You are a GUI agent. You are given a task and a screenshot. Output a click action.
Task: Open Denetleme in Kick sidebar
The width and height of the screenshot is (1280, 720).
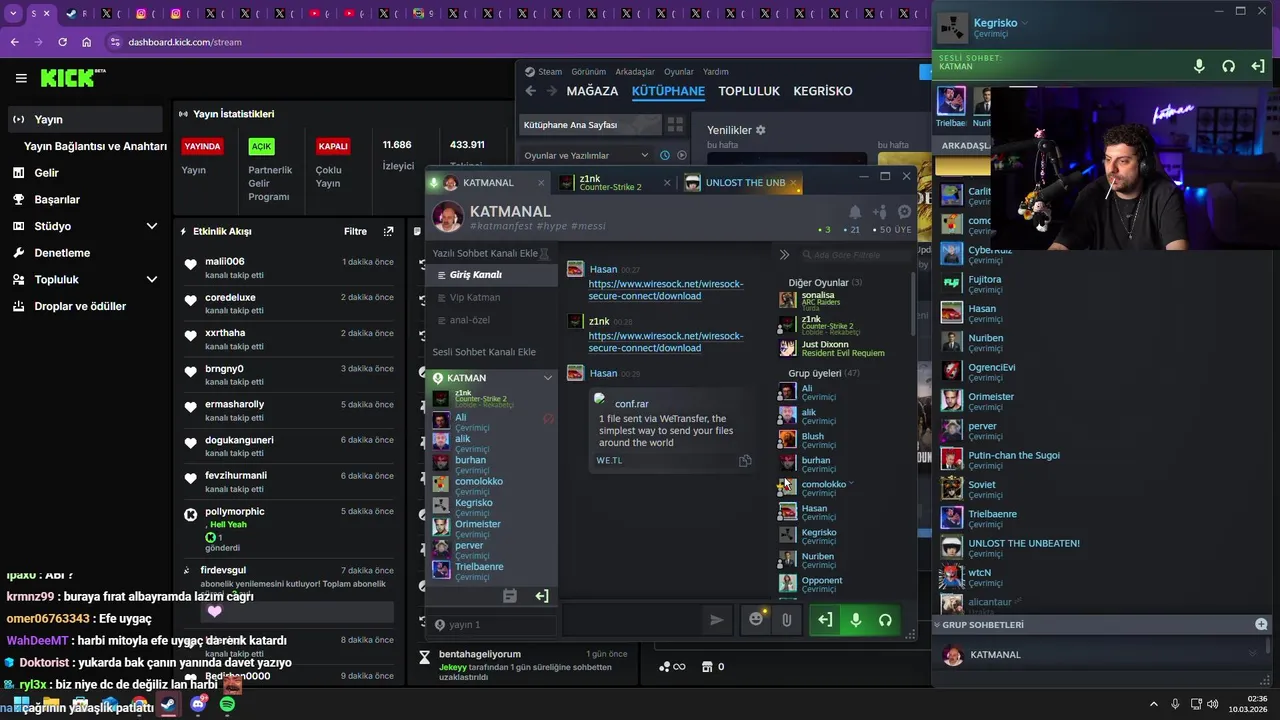pyautogui.click(x=85, y=253)
